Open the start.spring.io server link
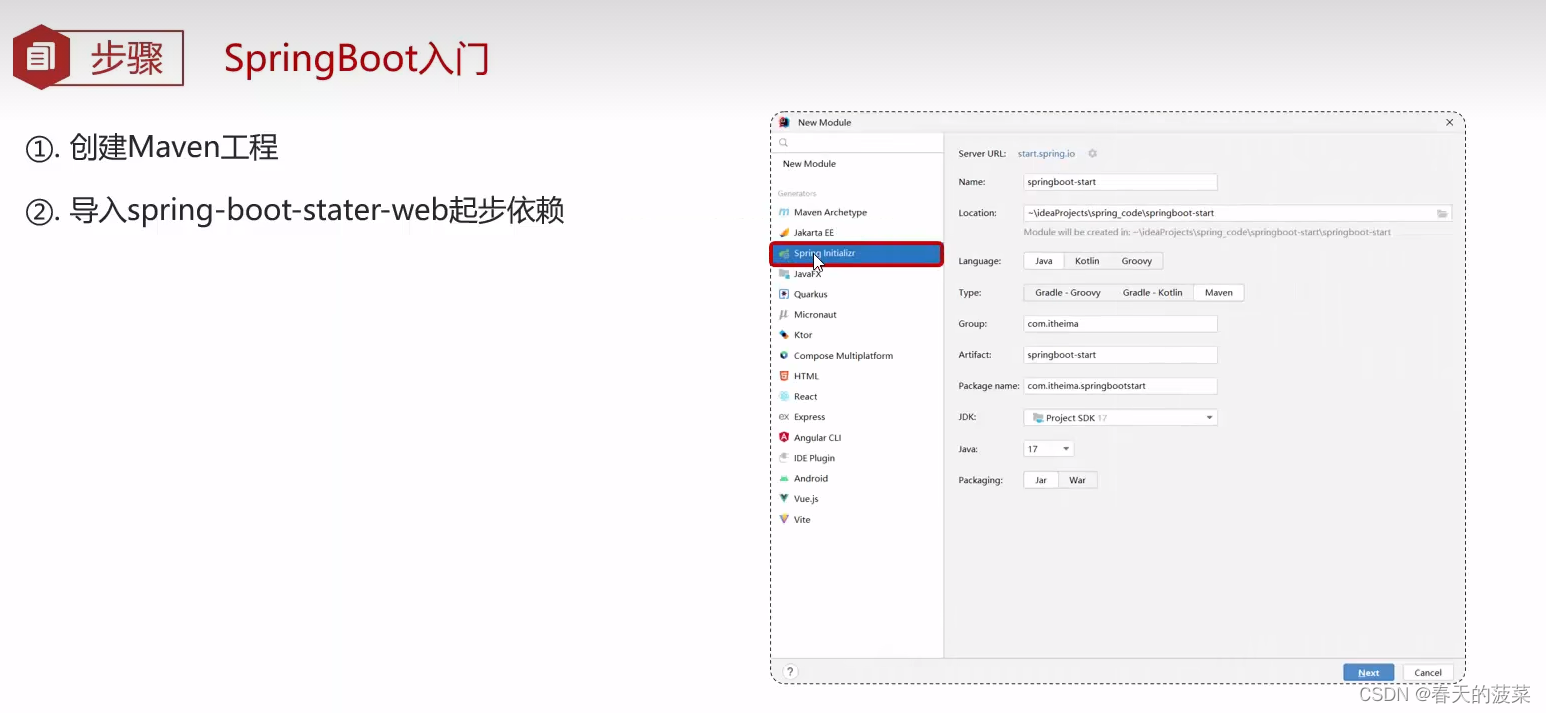The height and width of the screenshot is (713, 1546). [x=1046, y=153]
